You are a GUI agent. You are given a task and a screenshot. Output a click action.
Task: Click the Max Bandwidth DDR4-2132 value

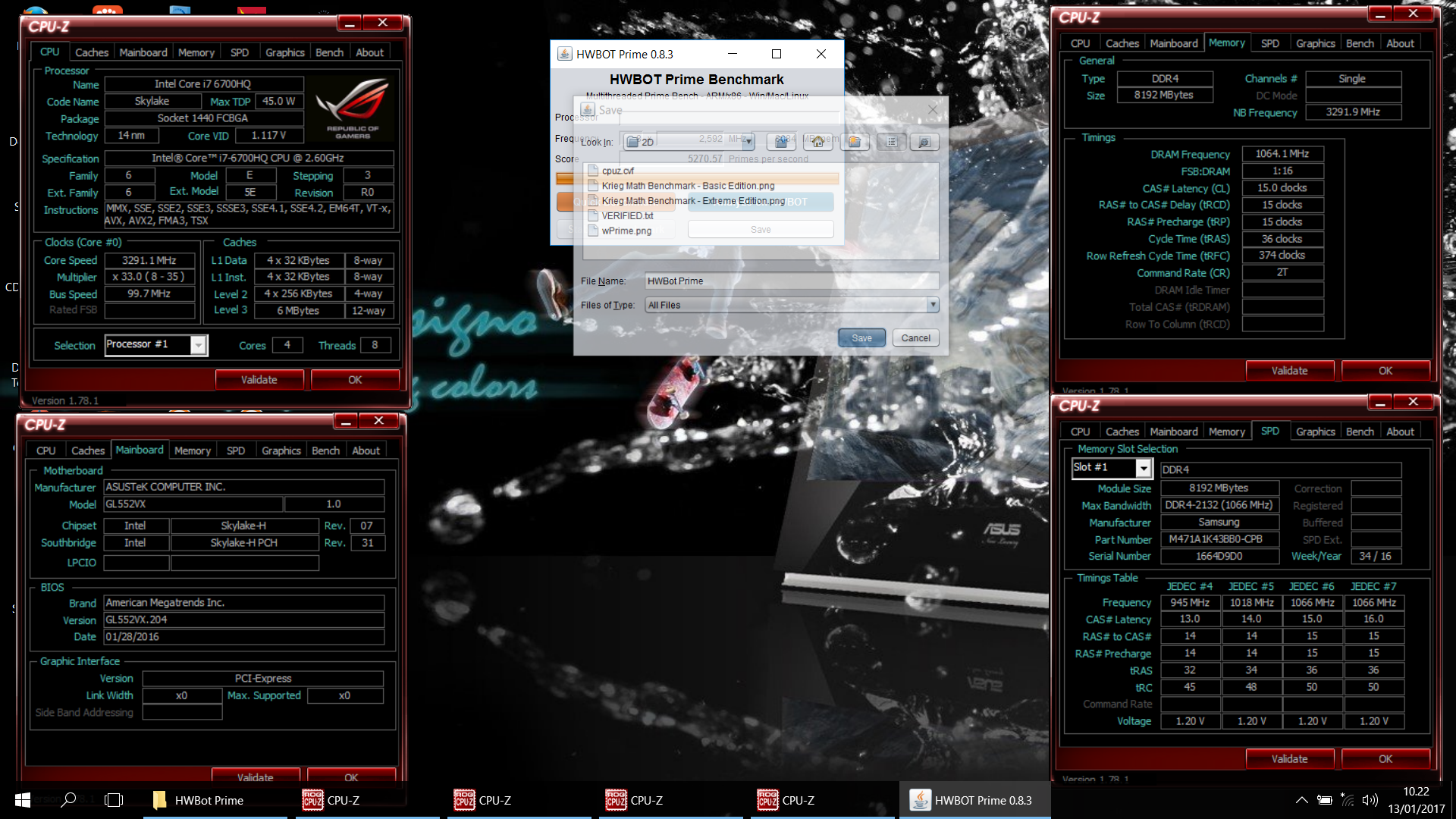point(1219,505)
